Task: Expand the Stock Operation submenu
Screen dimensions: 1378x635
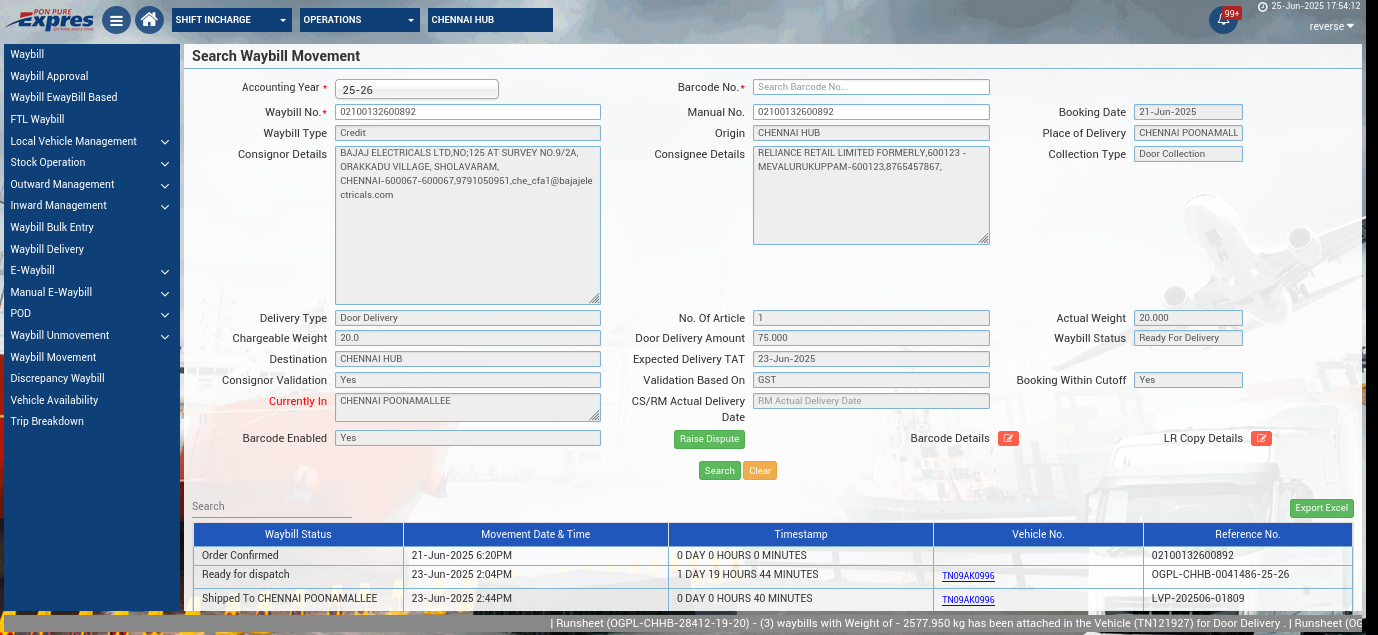Action: click(90, 162)
